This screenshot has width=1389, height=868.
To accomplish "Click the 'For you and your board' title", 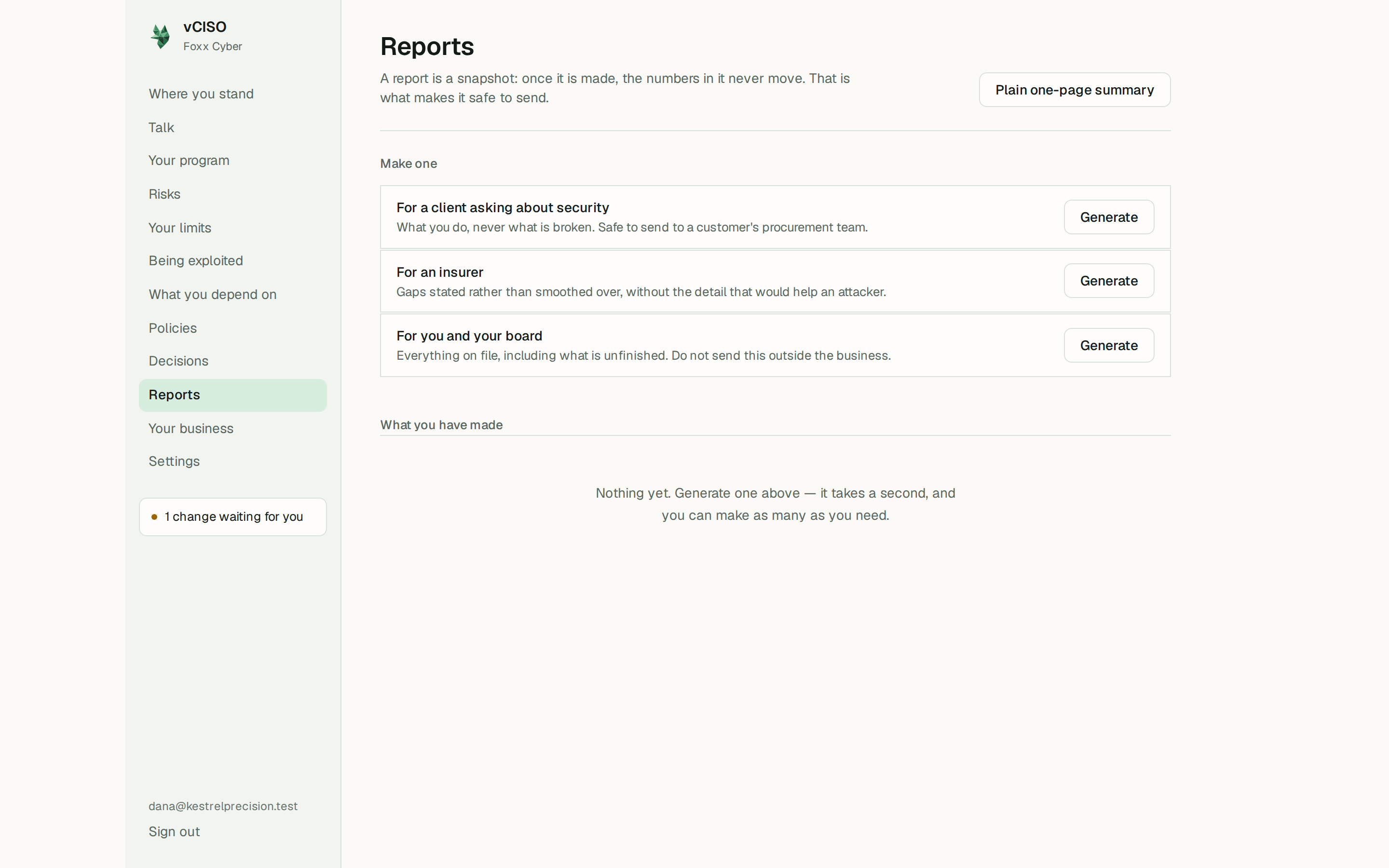I will click(x=469, y=336).
